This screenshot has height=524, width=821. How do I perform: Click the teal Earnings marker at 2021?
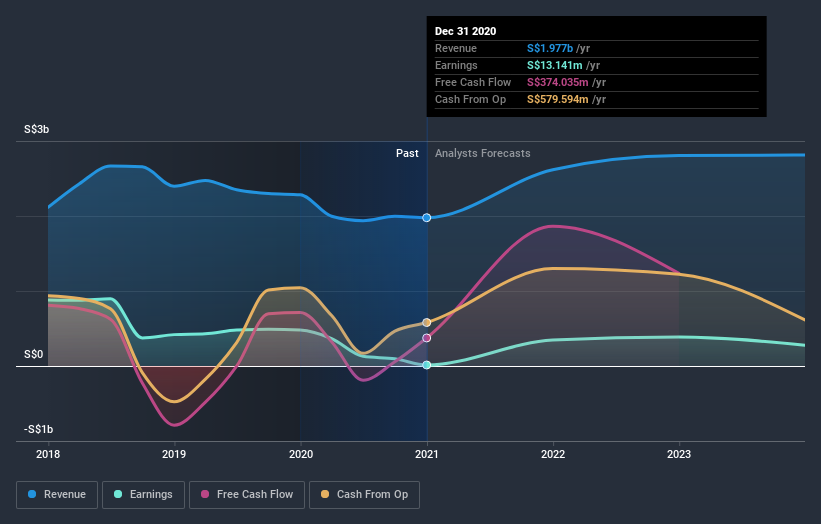coord(427,365)
